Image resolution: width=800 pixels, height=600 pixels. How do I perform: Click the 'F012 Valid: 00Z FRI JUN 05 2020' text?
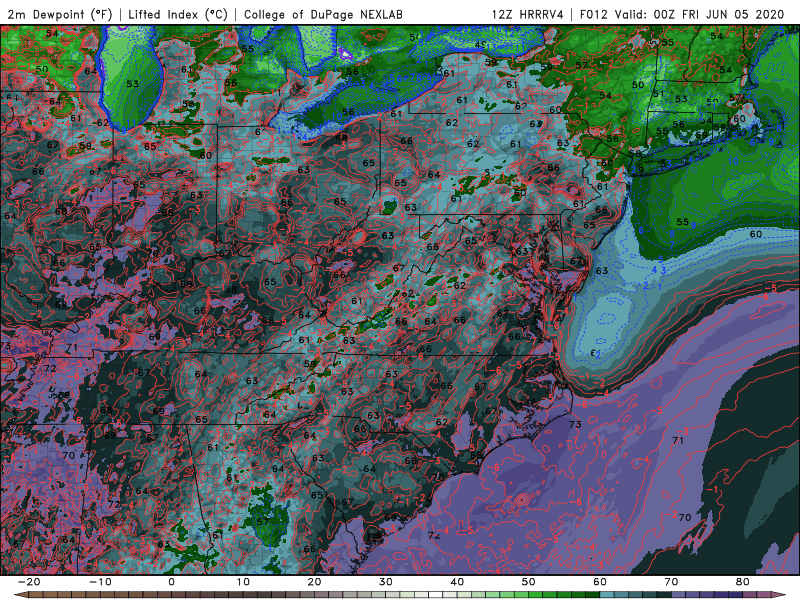pos(682,14)
